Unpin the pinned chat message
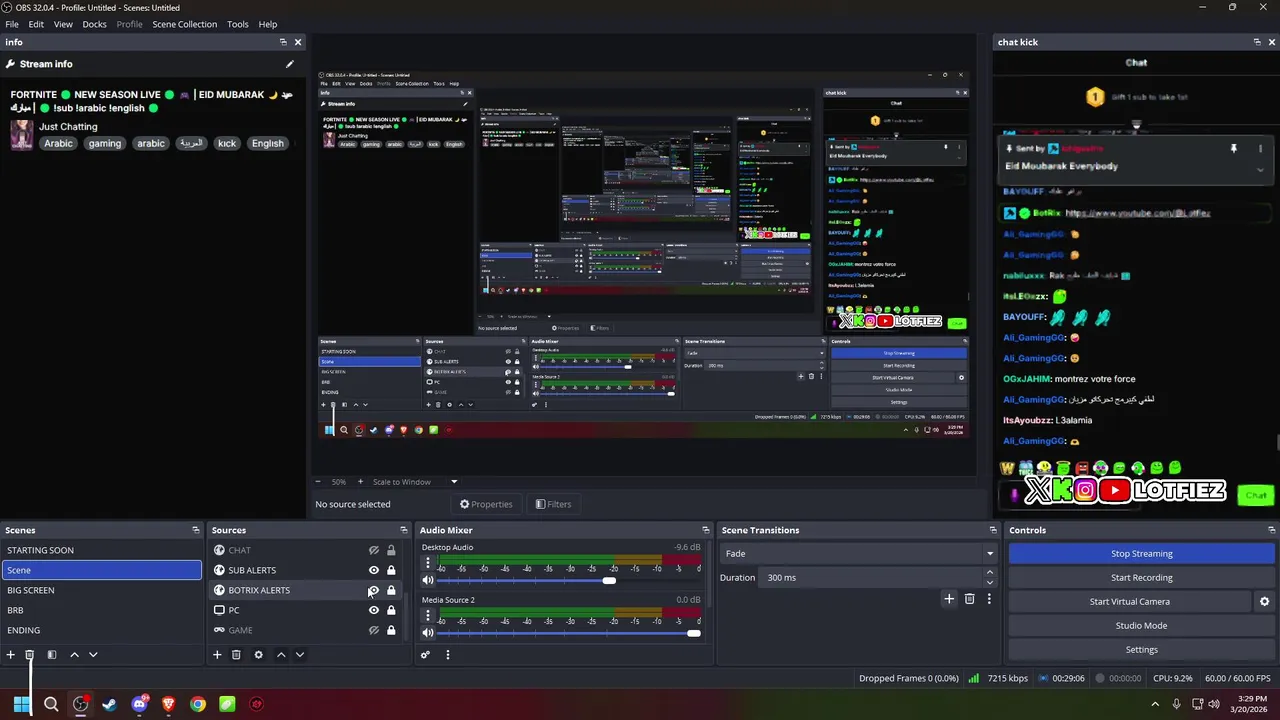 1233,149
